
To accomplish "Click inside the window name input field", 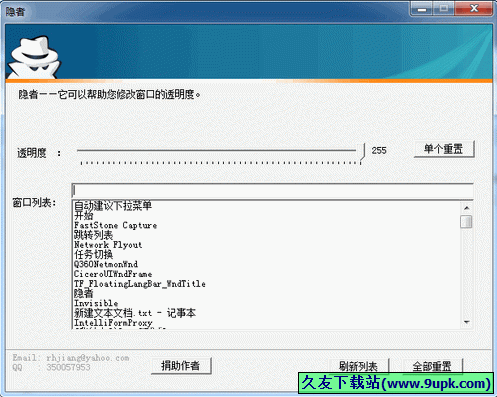I will click(272, 191).
